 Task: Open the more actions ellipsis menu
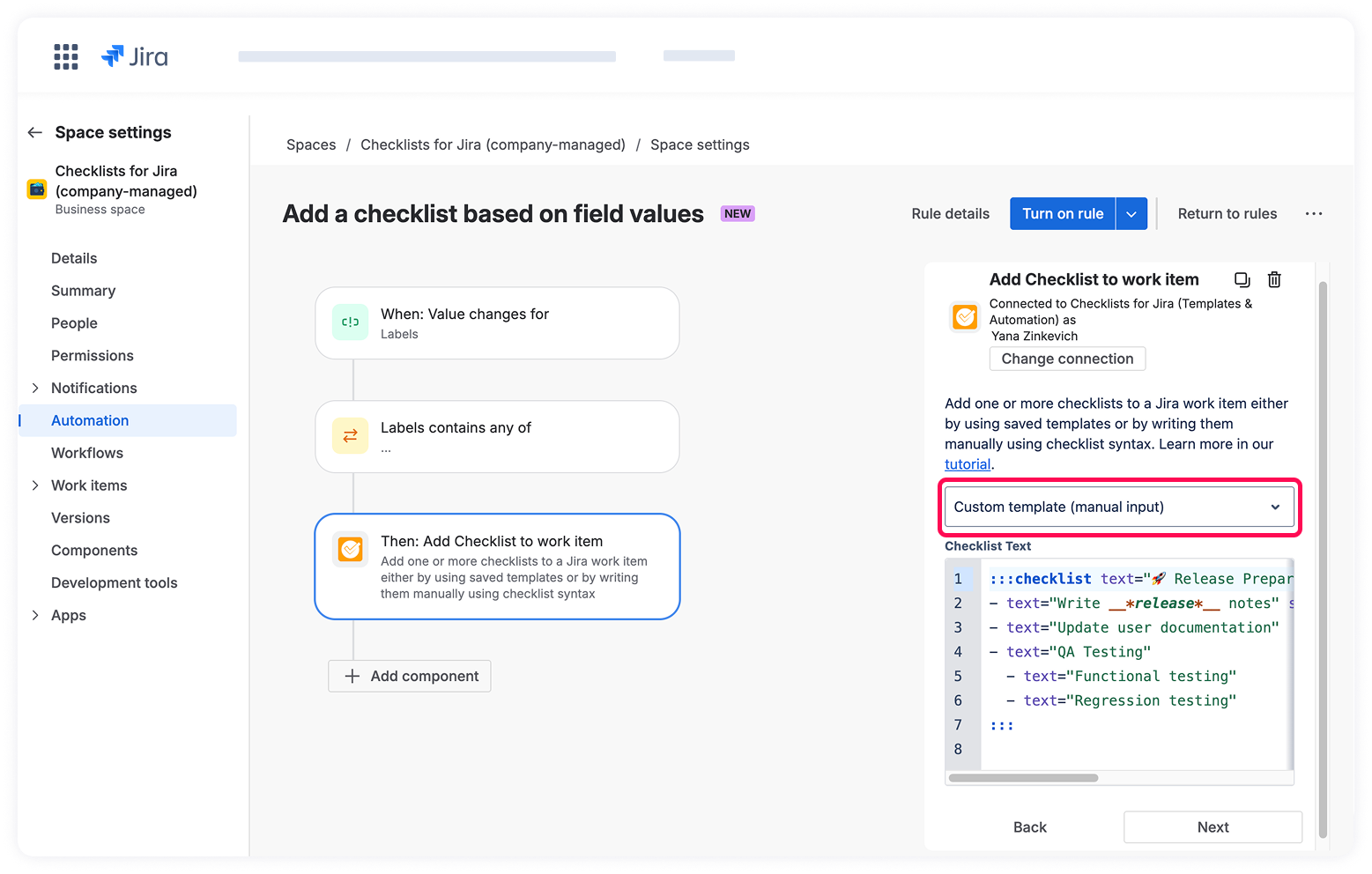[1313, 213]
